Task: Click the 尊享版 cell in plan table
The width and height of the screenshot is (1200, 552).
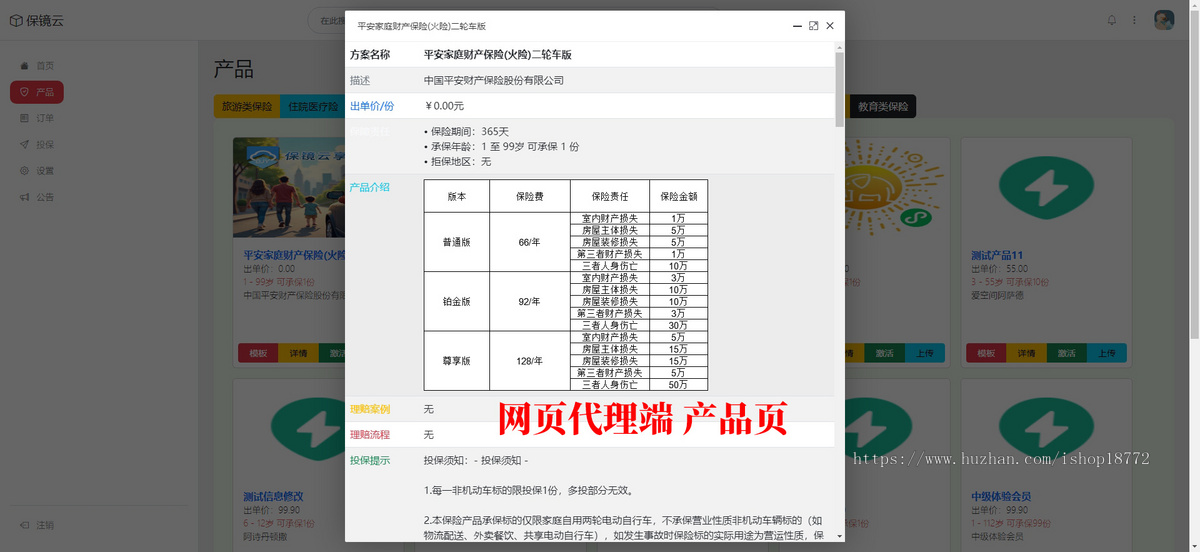Action: (457, 361)
